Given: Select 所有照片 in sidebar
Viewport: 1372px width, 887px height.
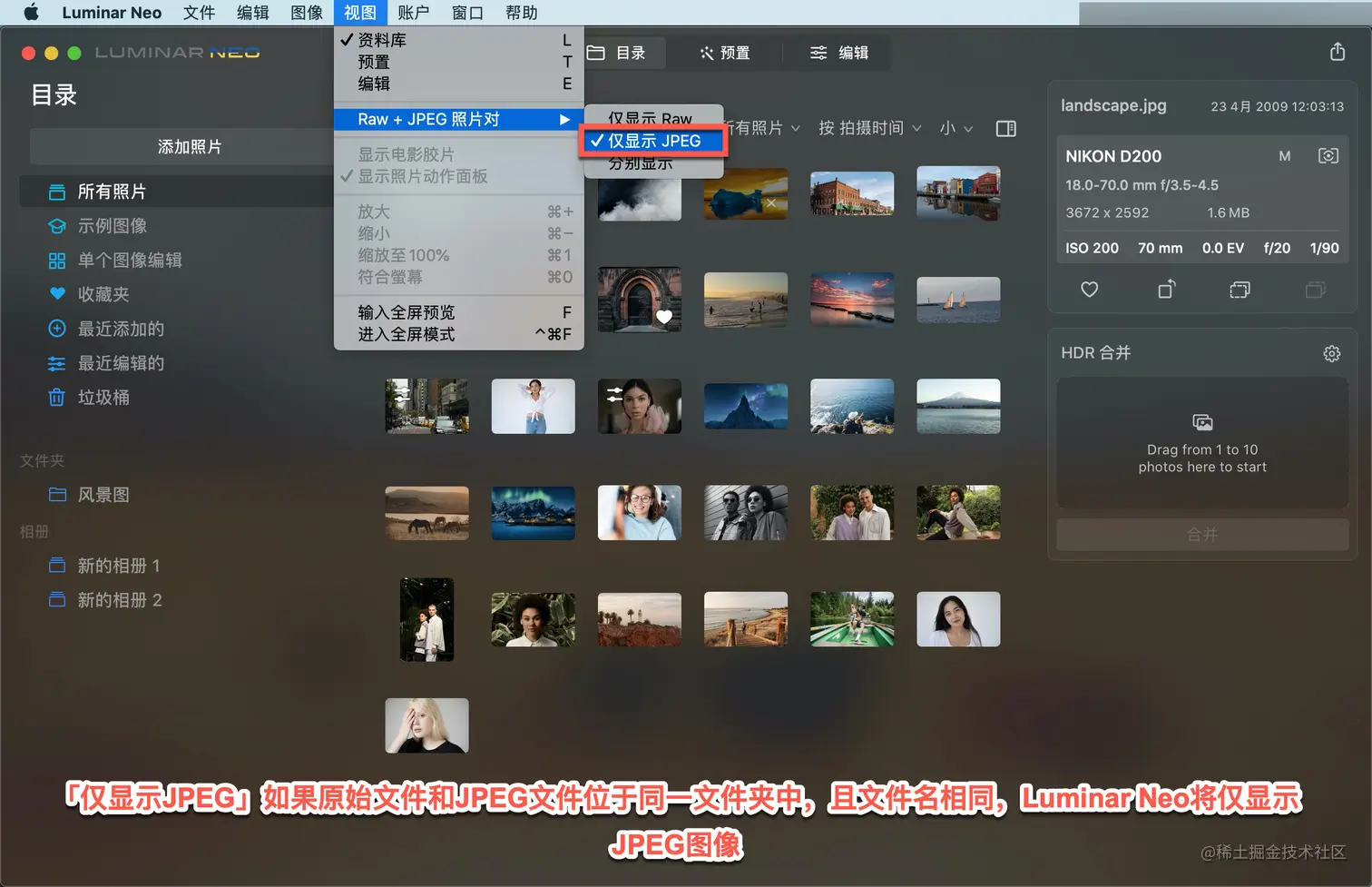Looking at the screenshot, I should coord(178,192).
